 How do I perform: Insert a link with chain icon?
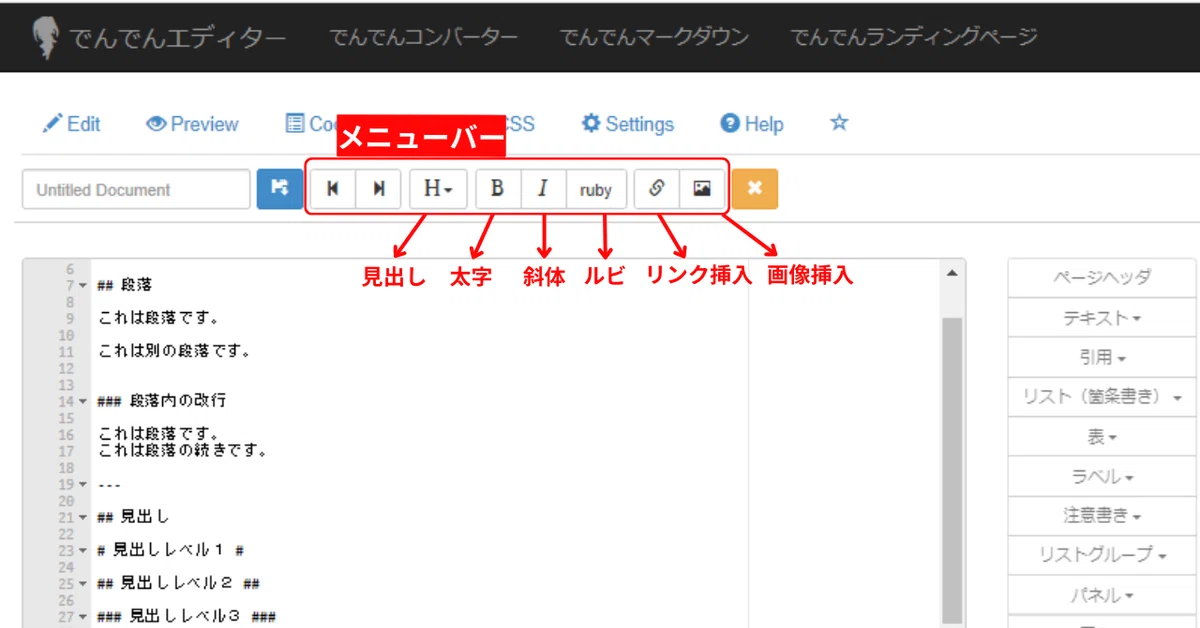[657, 189]
